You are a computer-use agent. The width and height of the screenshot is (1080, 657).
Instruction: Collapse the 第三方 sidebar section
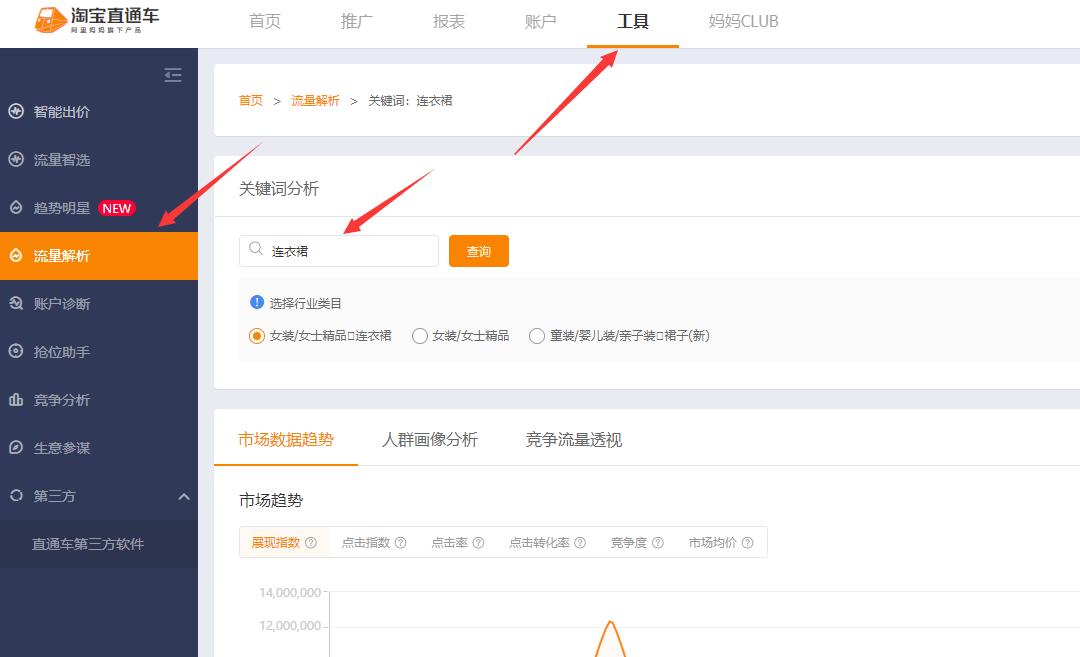(x=183, y=496)
